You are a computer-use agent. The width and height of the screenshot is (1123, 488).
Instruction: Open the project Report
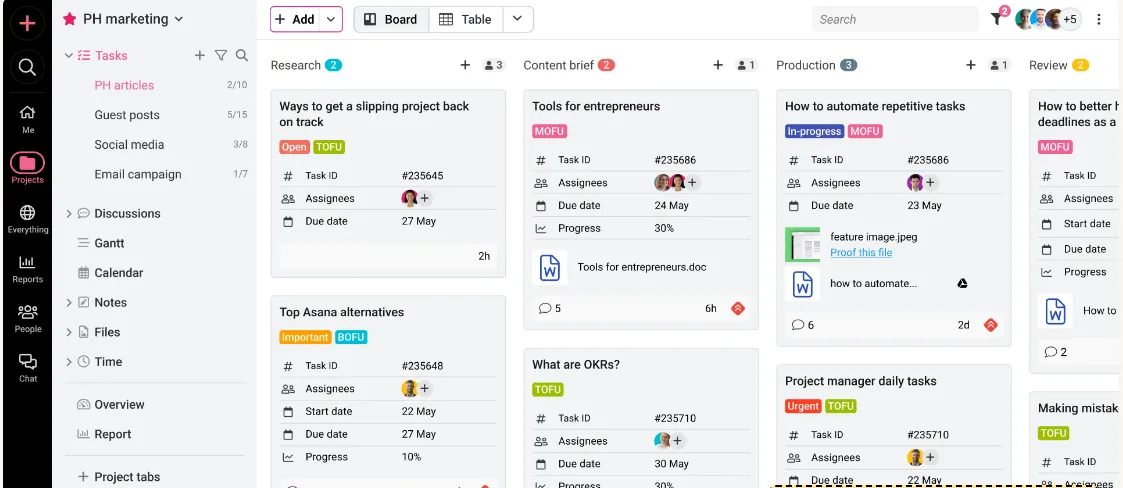coord(112,434)
